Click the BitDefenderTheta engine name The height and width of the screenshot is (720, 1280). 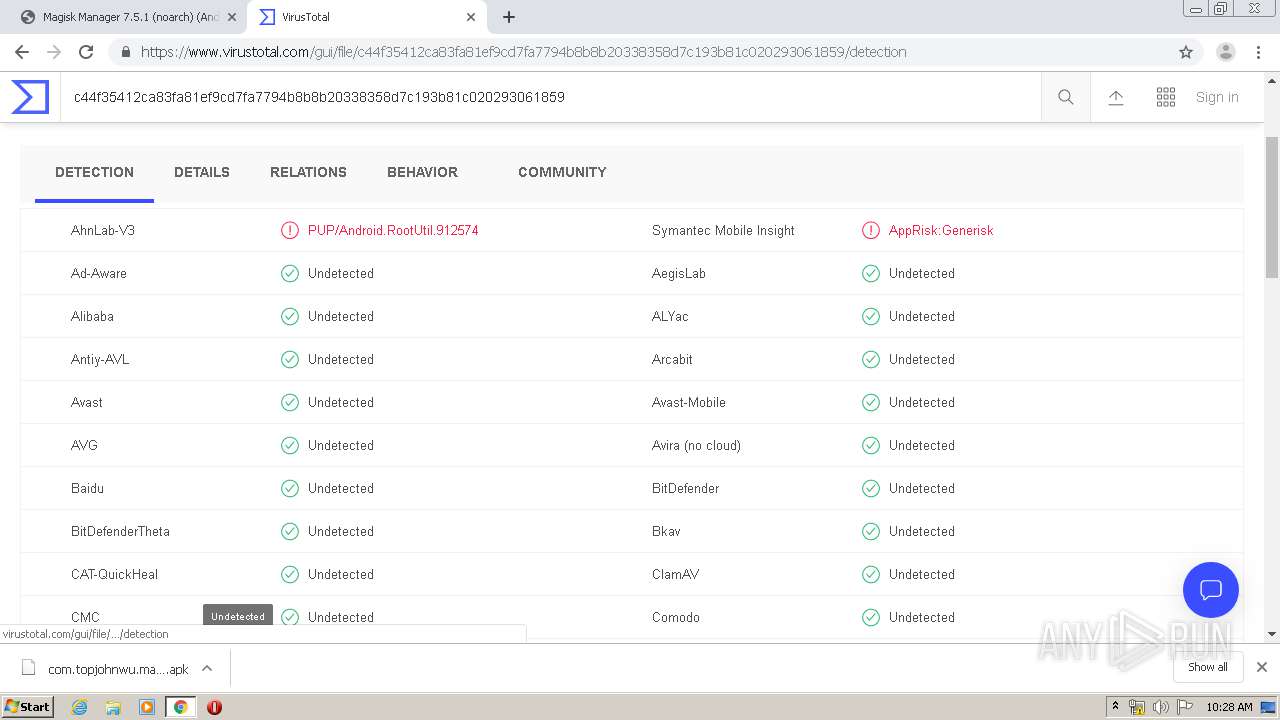point(120,531)
